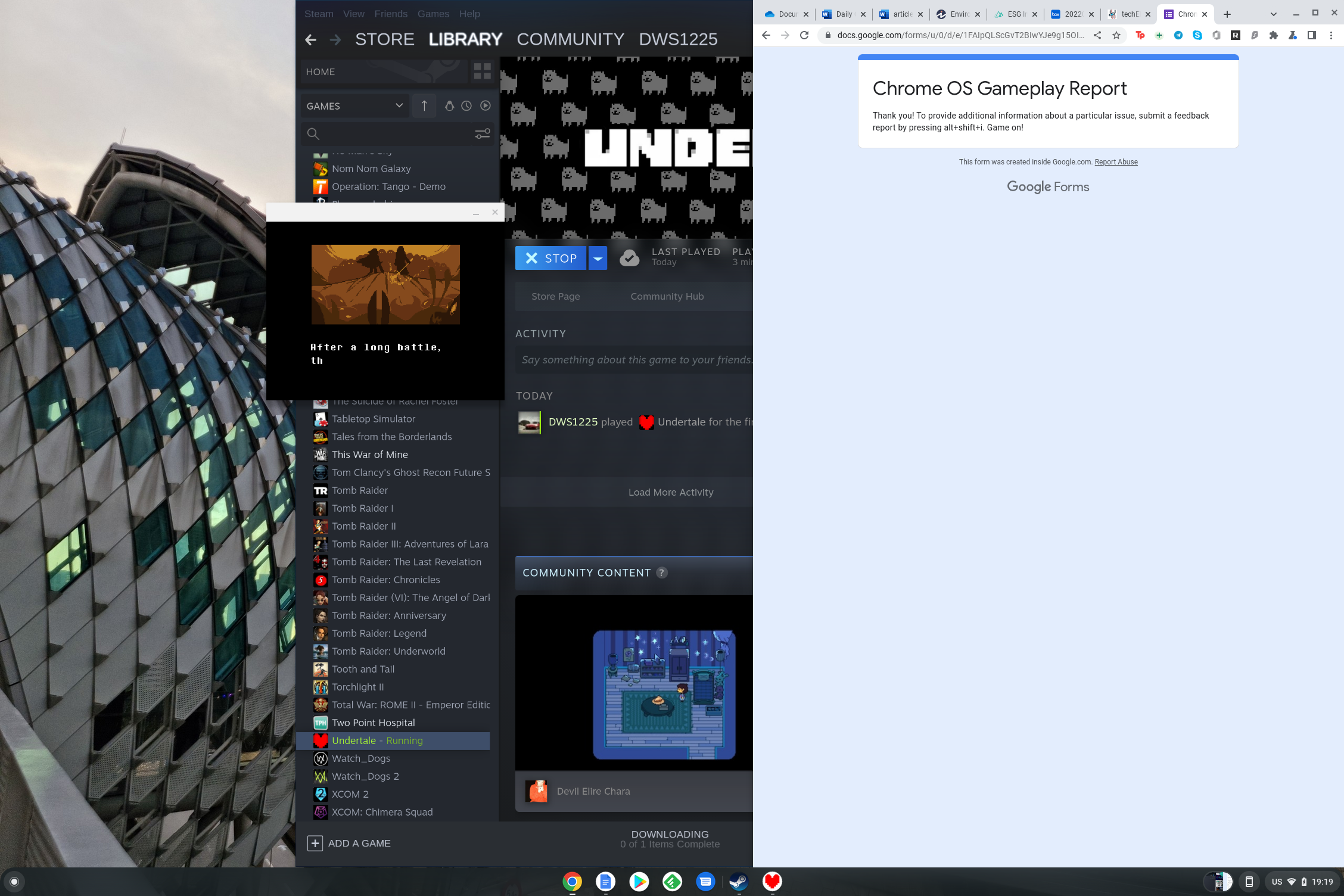The image size is (1344, 896).
Task: Go to the Steam STORE tab
Action: click(x=384, y=39)
